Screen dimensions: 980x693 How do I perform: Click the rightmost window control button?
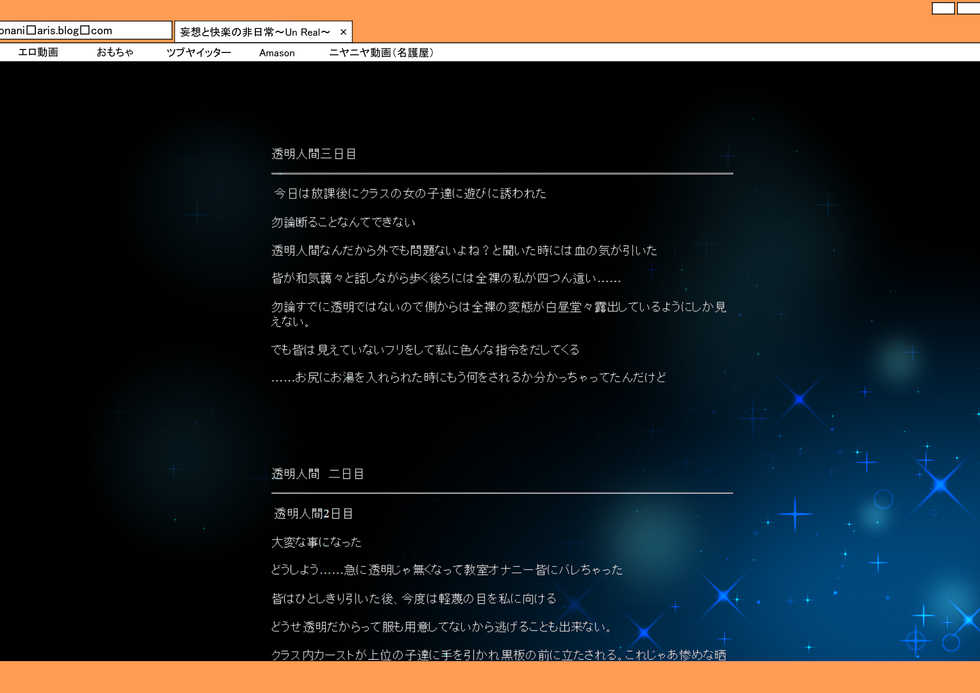coord(968,8)
